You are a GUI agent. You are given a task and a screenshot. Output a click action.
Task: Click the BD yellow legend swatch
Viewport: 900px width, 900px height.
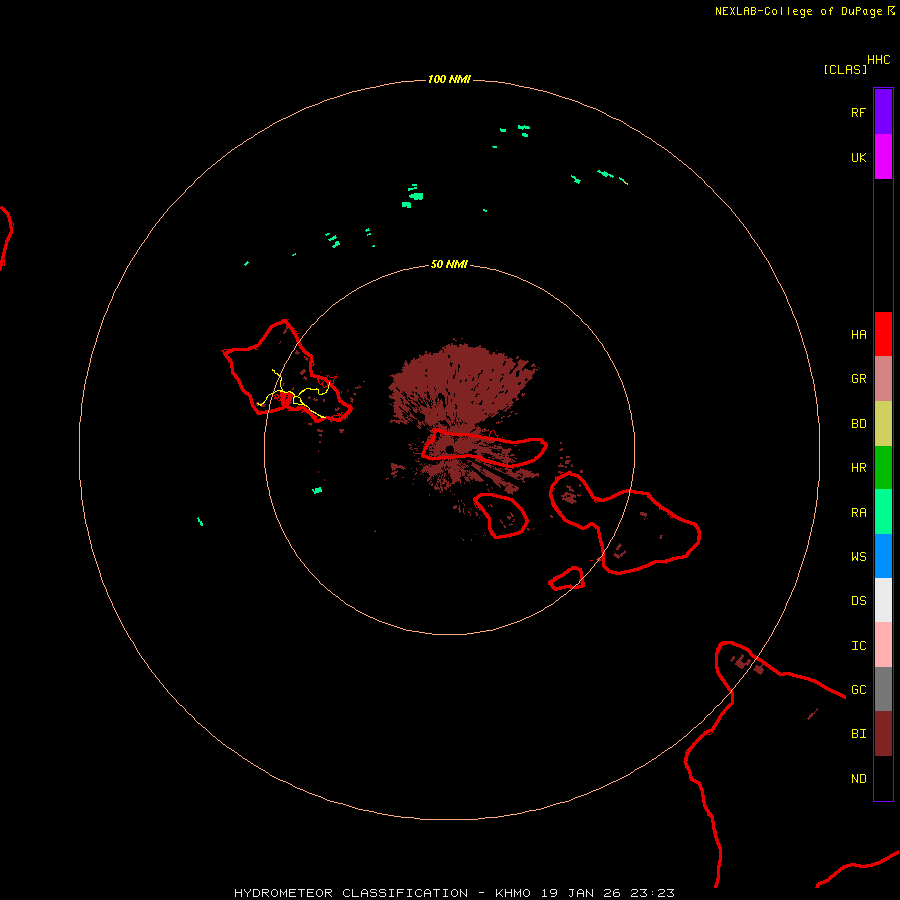tap(883, 424)
